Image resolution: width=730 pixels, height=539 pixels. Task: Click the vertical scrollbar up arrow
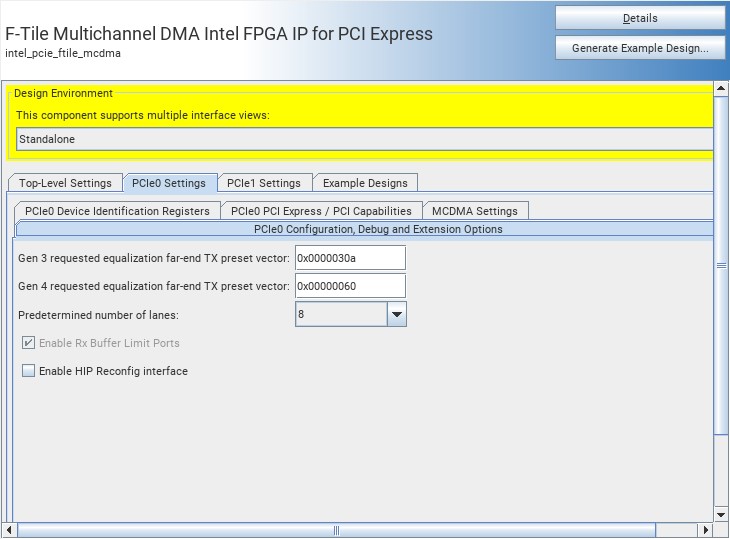tap(722, 89)
